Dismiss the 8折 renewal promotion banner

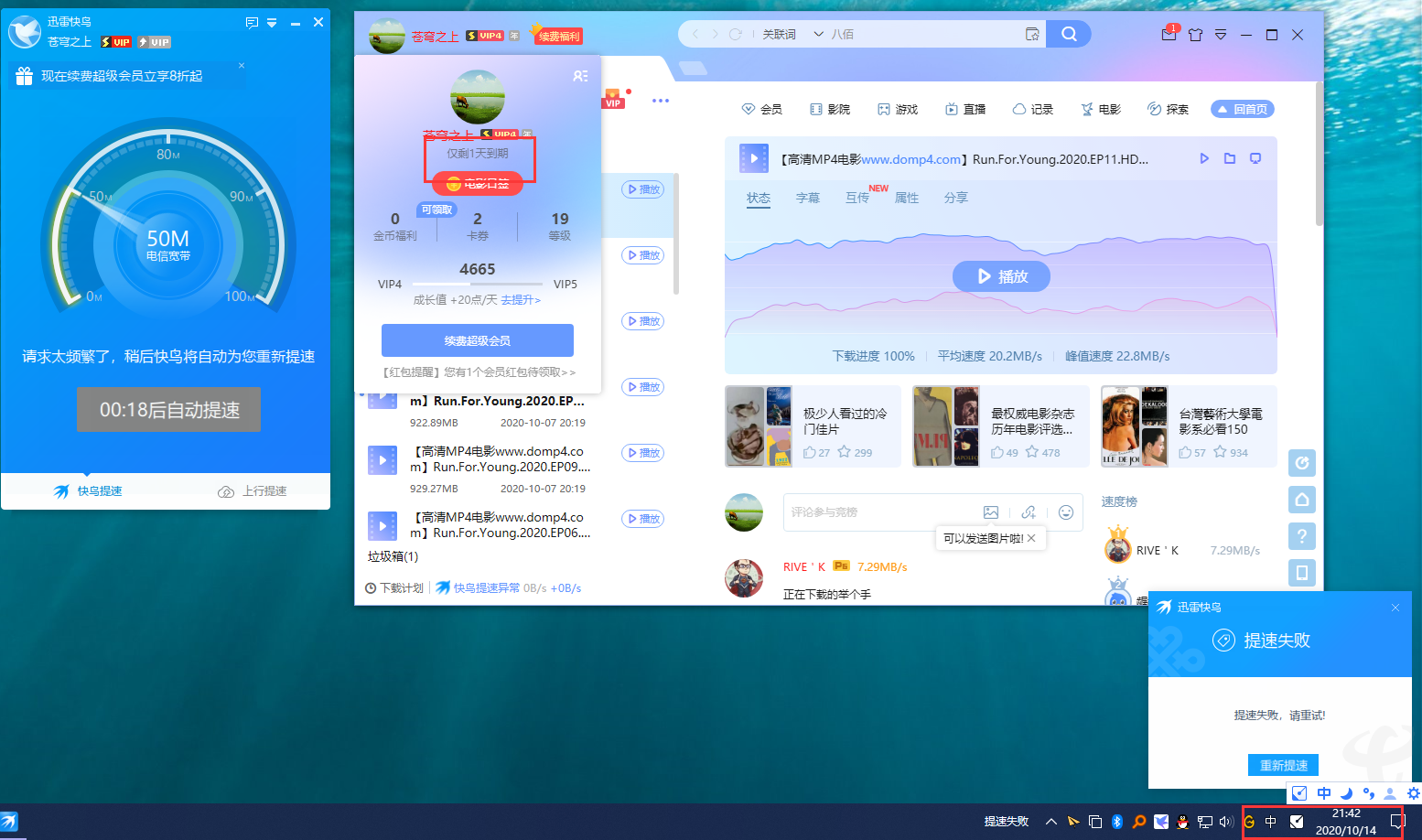[242, 66]
